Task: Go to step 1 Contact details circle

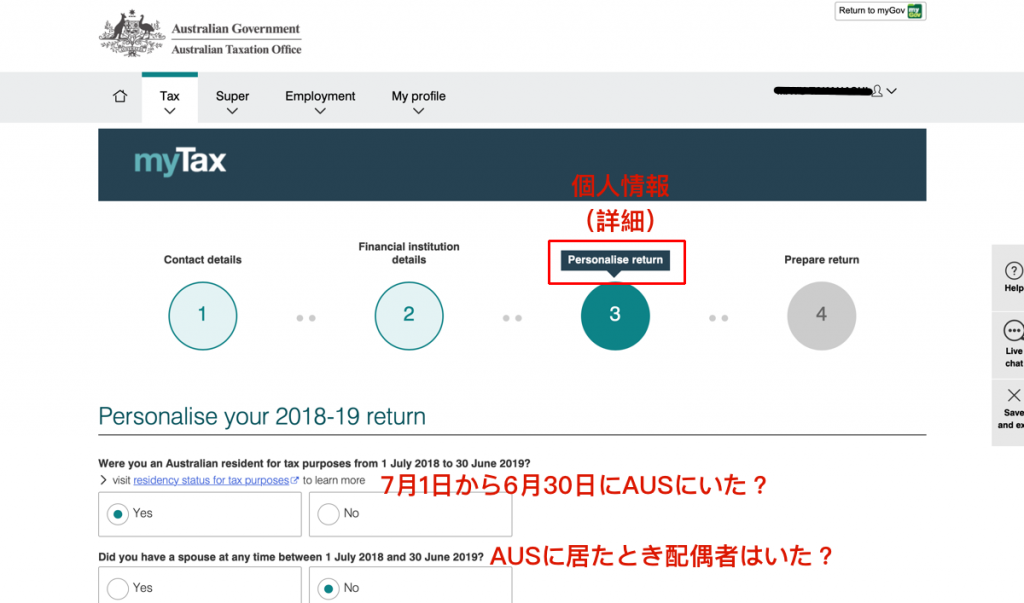Action: coord(202,316)
